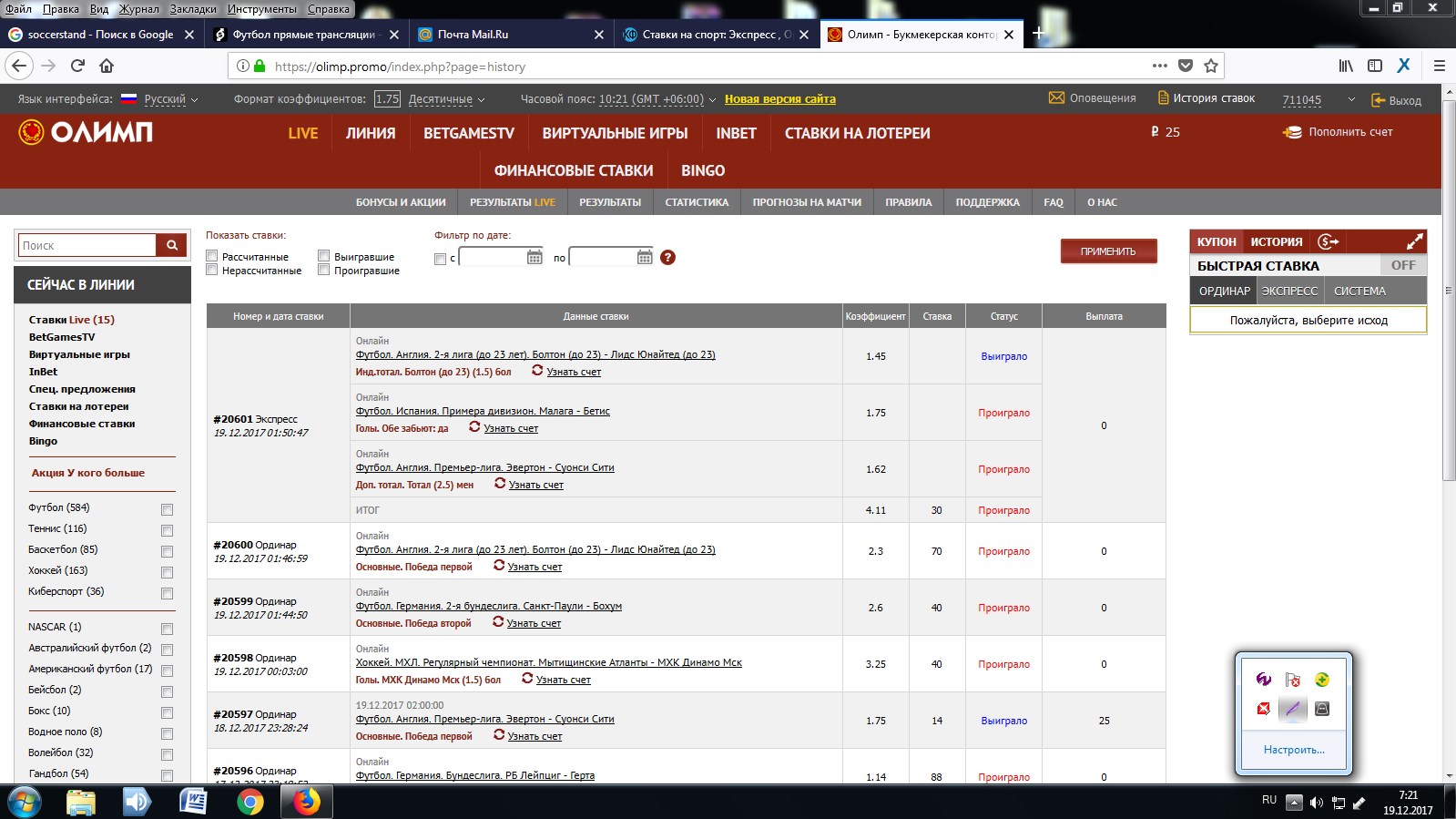The width and height of the screenshot is (1456, 819).
Task: Tick the Баскетбол (85) sport checkbox
Action: point(167,551)
